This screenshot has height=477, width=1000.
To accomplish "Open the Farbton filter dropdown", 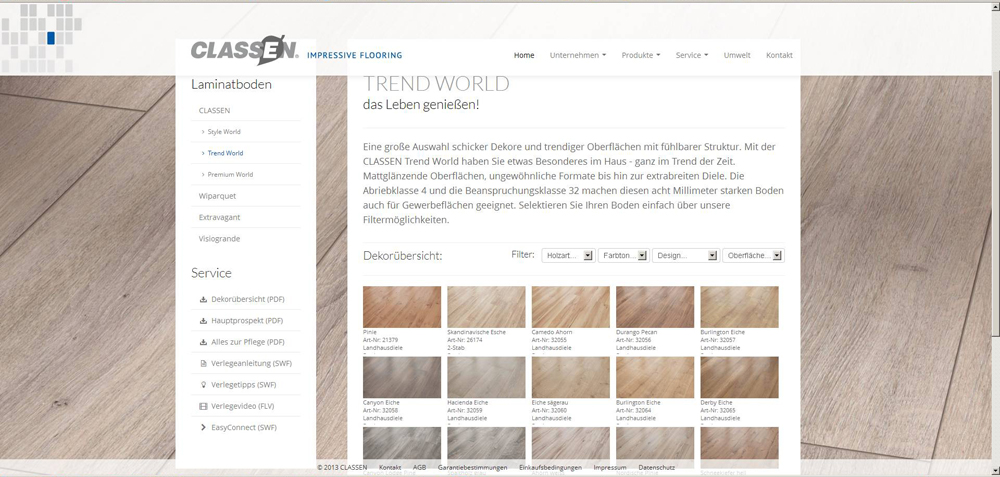I will coord(623,255).
